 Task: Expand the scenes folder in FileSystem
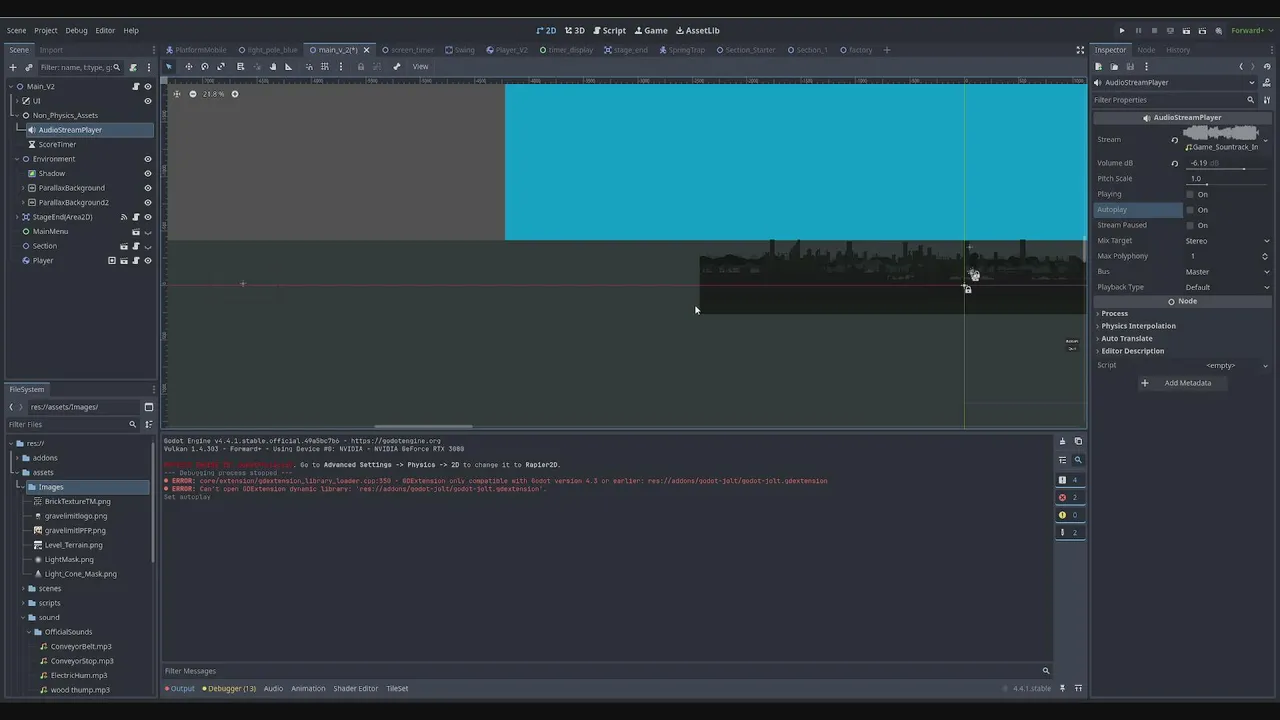point(24,589)
